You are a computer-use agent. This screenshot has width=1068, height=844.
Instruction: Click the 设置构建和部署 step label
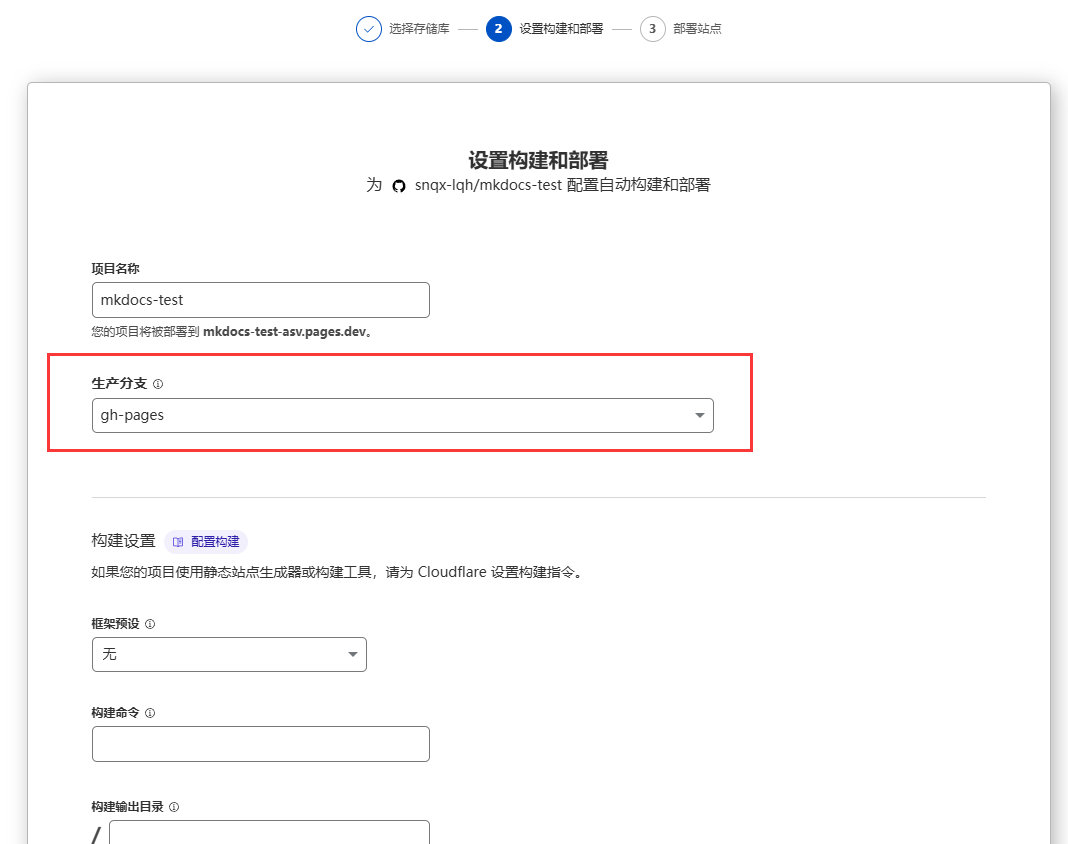(x=561, y=29)
